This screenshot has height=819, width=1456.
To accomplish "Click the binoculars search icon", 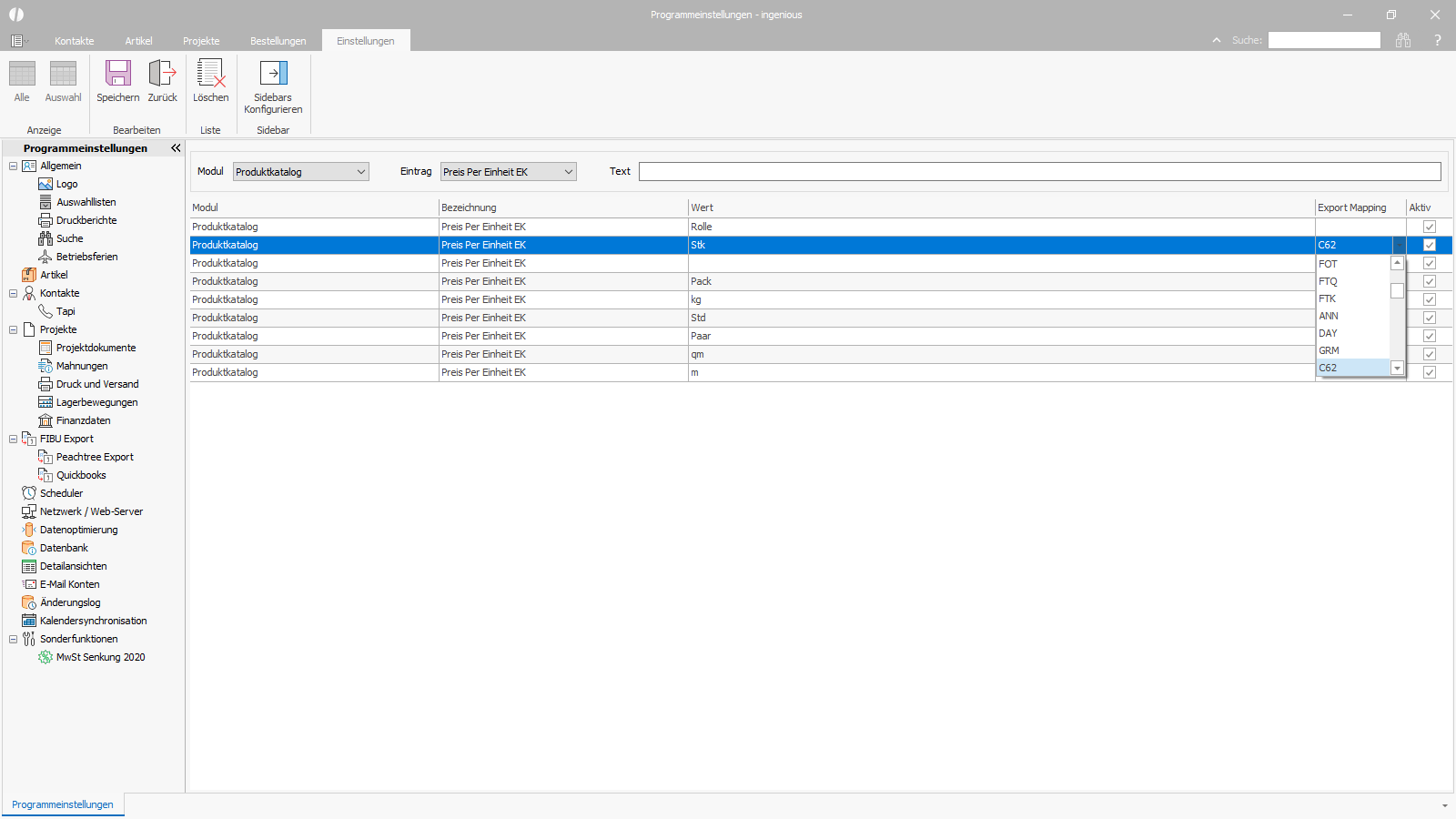I will 1403,40.
